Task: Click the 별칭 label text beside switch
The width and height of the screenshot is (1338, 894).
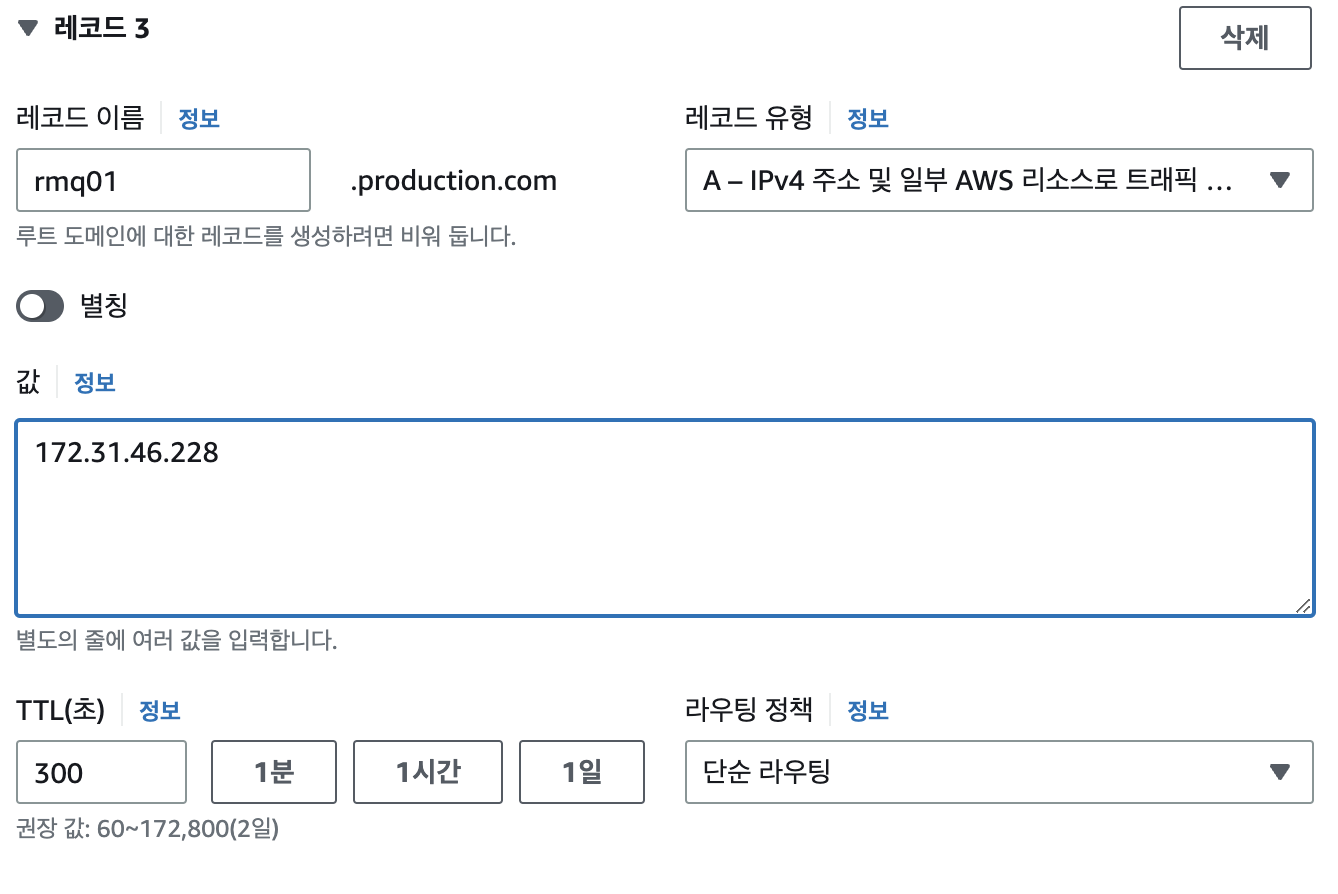Action: 104,306
